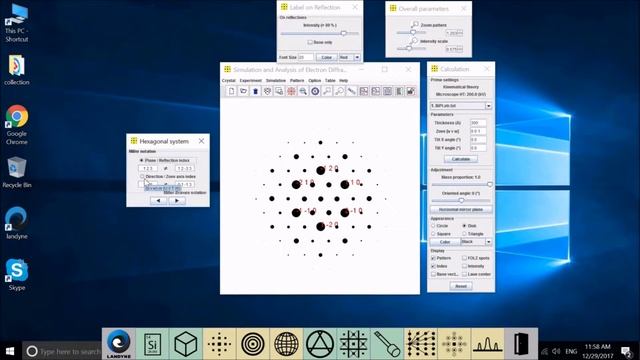Click the zoom magnifier toolbar icon
The height and width of the screenshot is (360, 640).
tap(303, 91)
